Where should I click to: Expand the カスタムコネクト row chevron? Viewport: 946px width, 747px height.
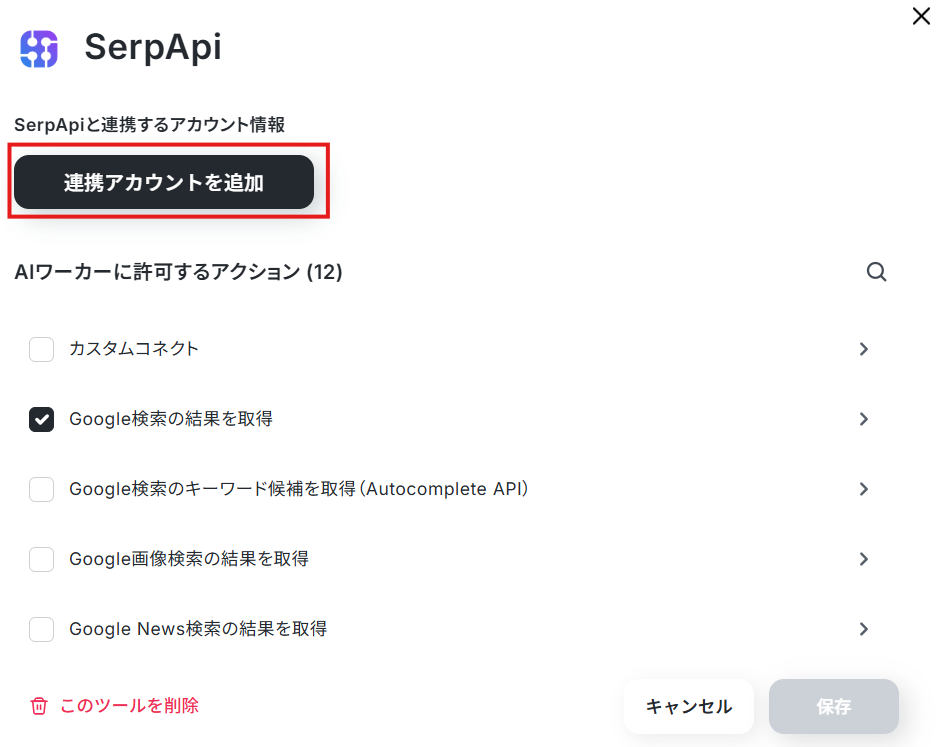click(863, 349)
